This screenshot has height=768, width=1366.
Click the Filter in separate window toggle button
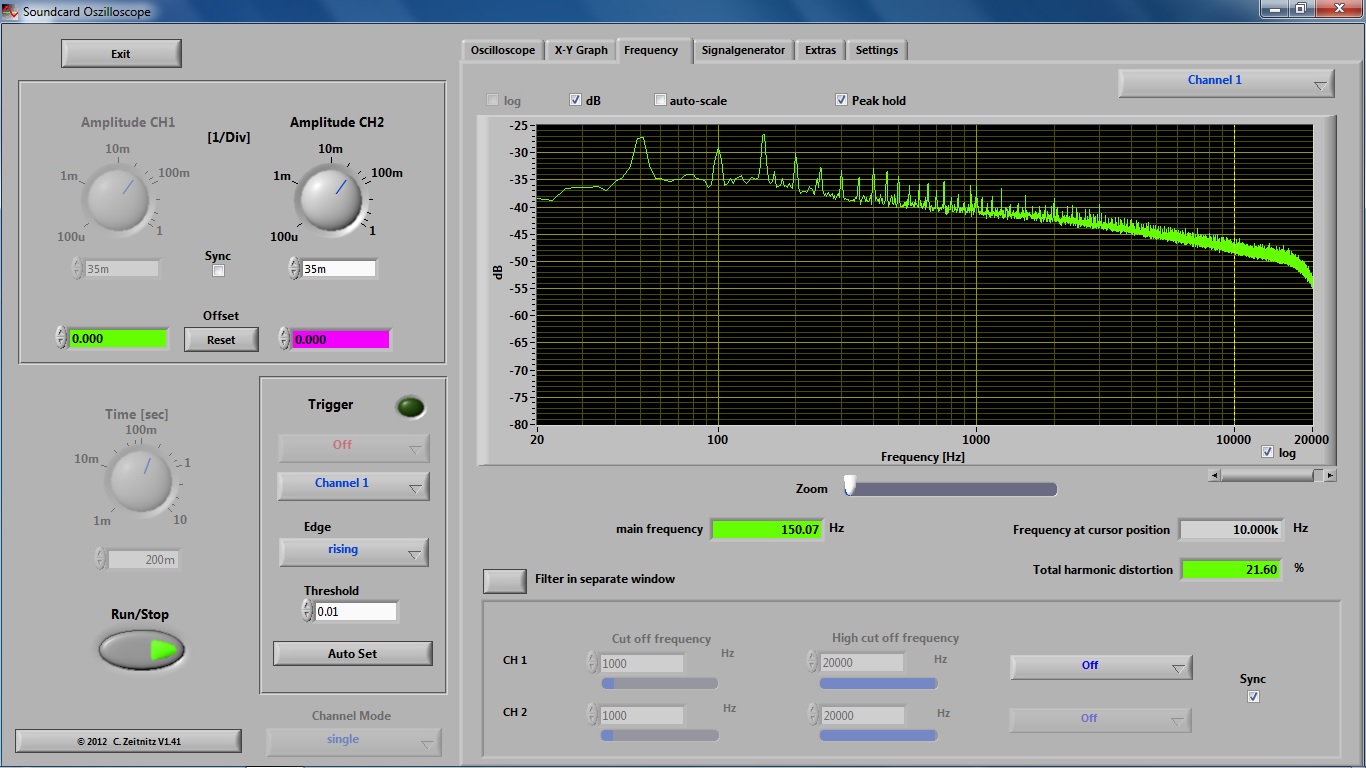(x=505, y=580)
